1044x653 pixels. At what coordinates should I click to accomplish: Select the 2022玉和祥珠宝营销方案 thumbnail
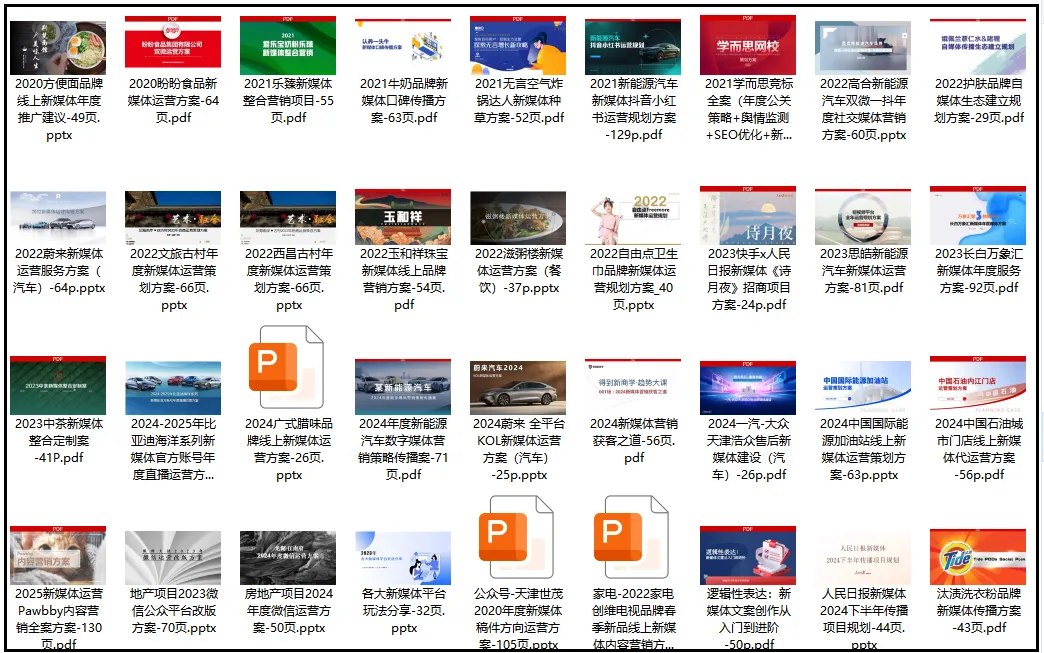pyautogui.click(x=403, y=215)
